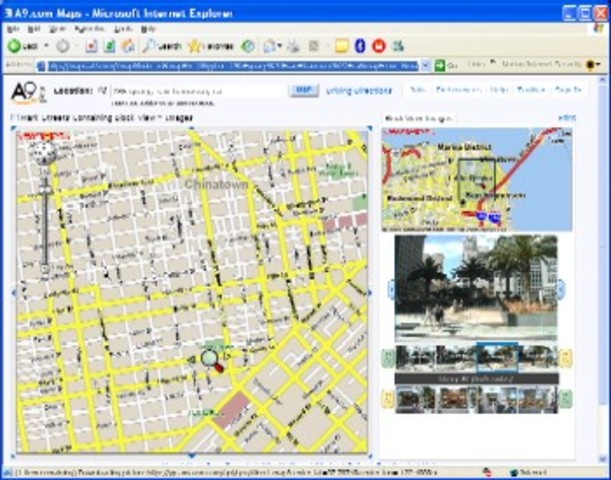Open the Driving Directions link
This screenshot has height=480, width=611.
pos(358,91)
